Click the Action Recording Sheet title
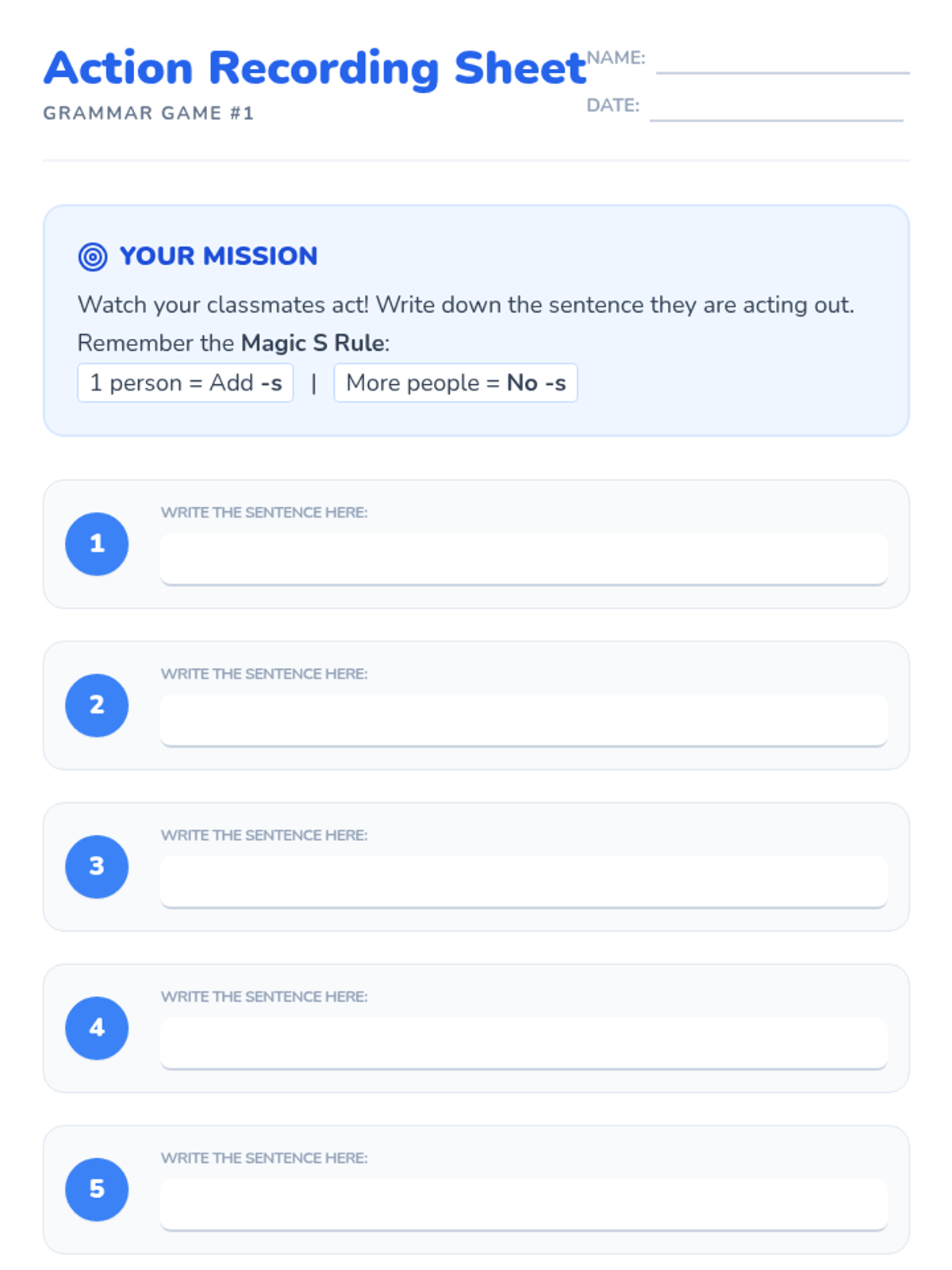The width and height of the screenshot is (952, 1270). (x=315, y=68)
